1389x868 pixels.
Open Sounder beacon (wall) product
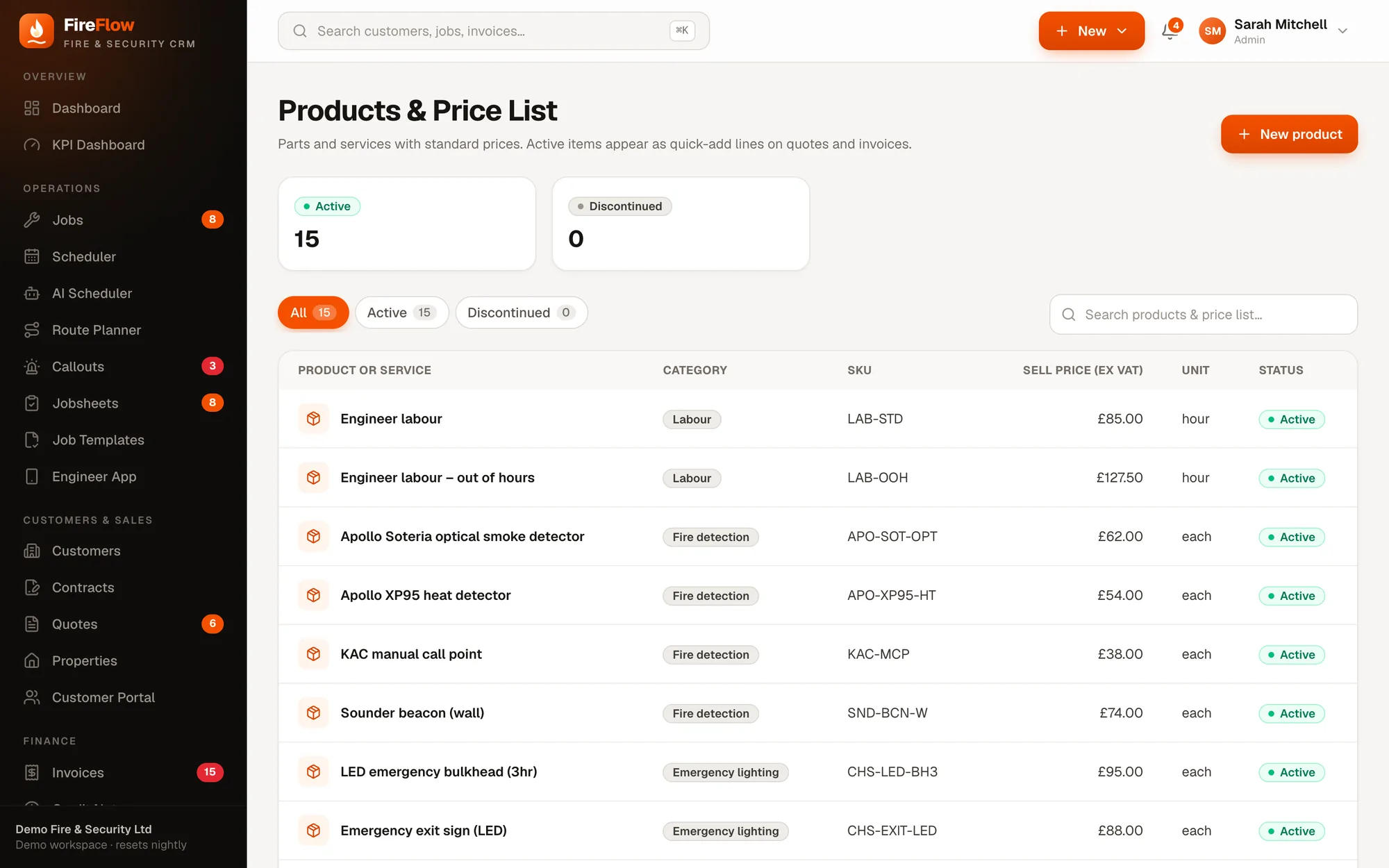[x=412, y=713]
